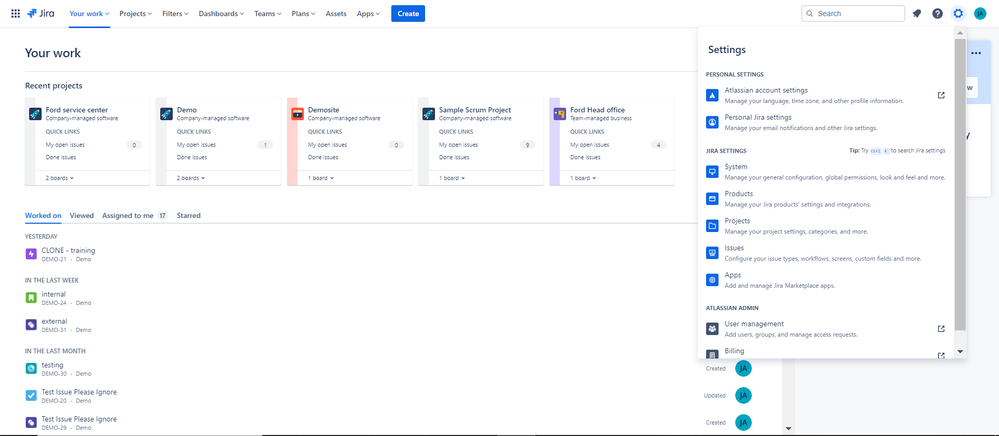Expand the Projects navigation dropdown
Viewport: 999px width, 436px height.
pos(136,13)
